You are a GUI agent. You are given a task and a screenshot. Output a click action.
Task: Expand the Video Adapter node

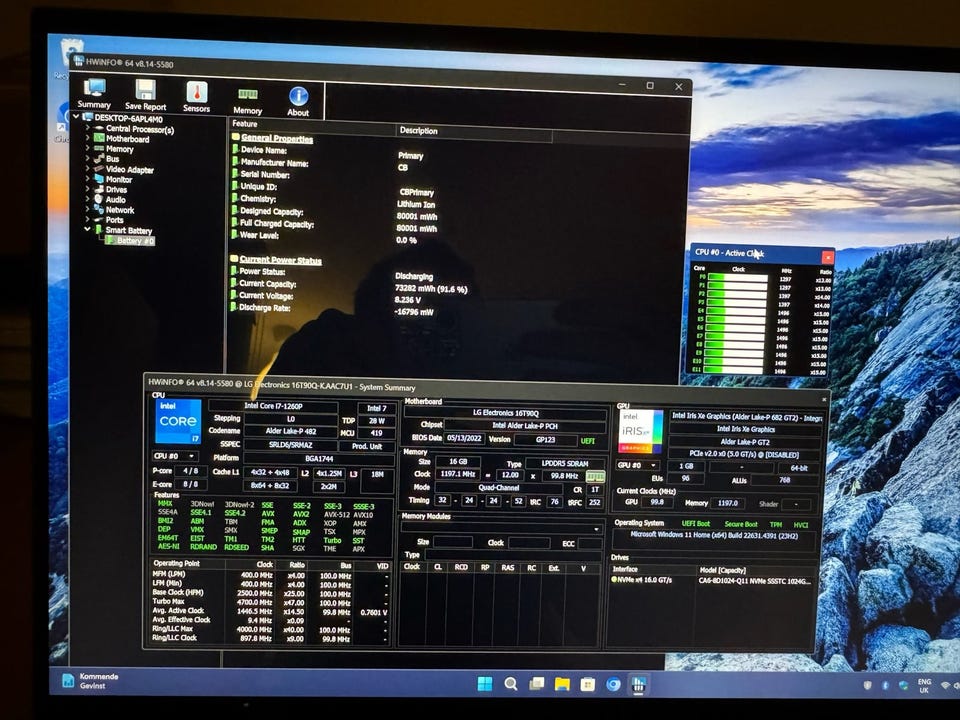pyautogui.click(x=88, y=169)
